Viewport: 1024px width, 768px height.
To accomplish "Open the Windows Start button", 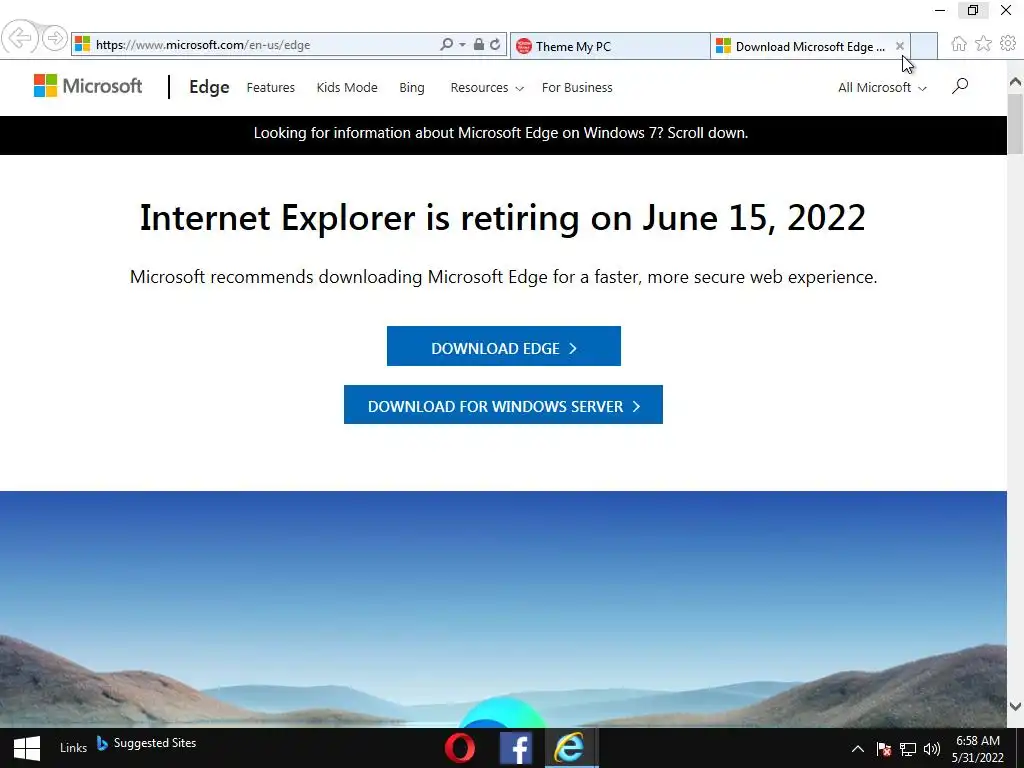I will click(27, 748).
